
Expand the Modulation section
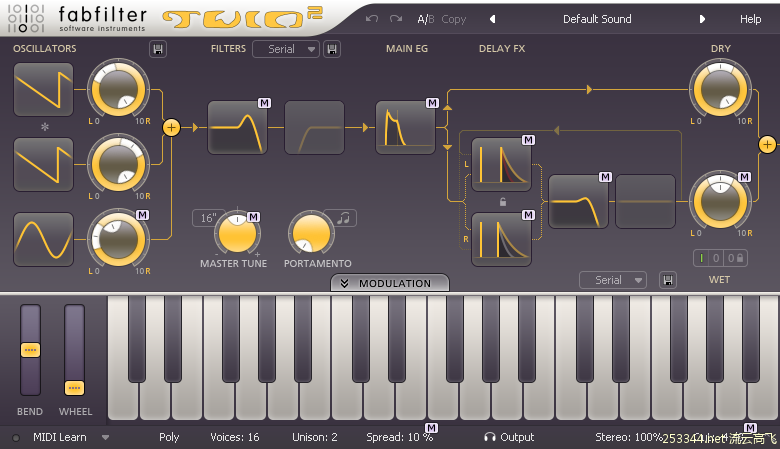(x=390, y=283)
